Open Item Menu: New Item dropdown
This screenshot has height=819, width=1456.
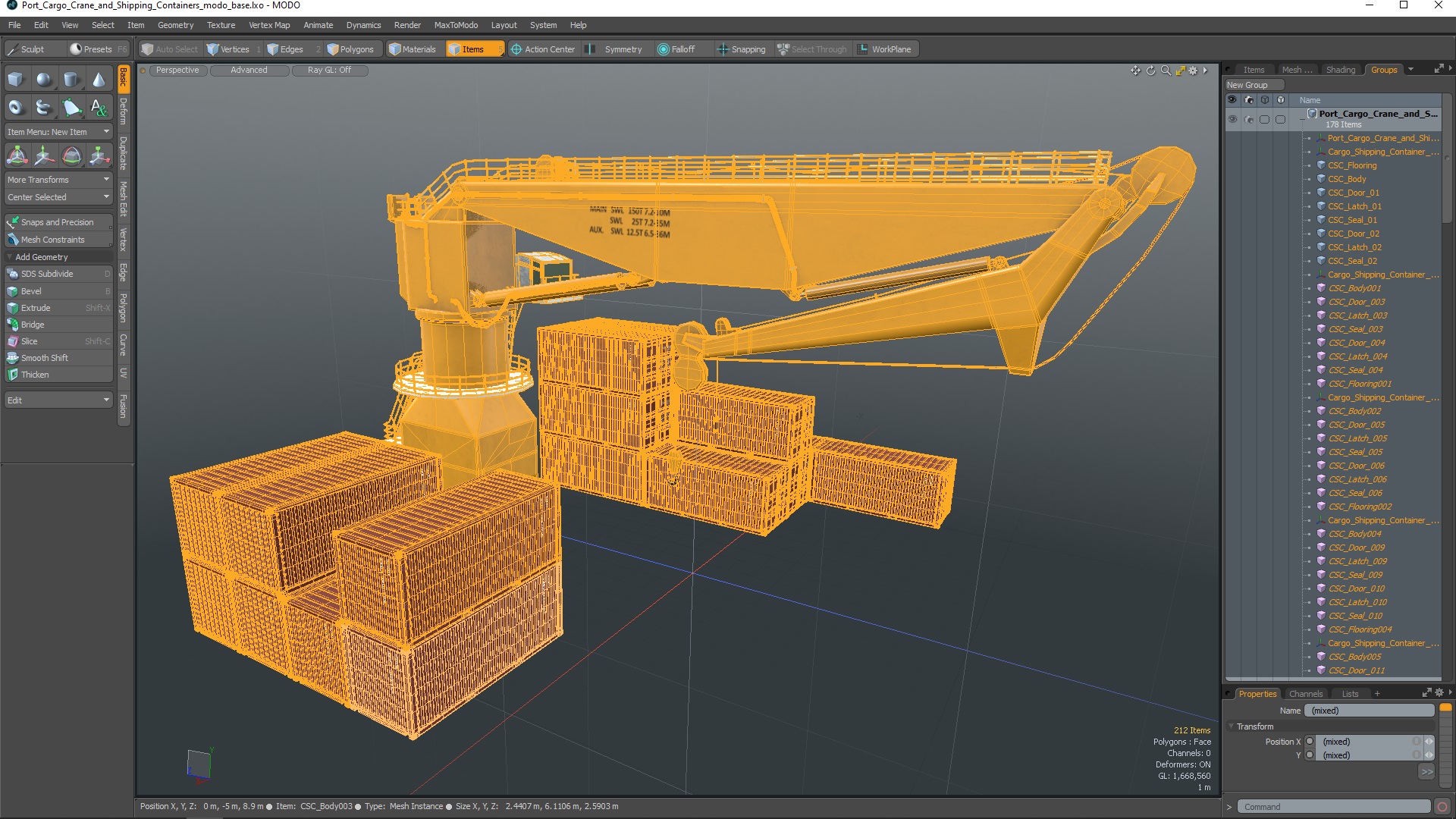tap(58, 132)
